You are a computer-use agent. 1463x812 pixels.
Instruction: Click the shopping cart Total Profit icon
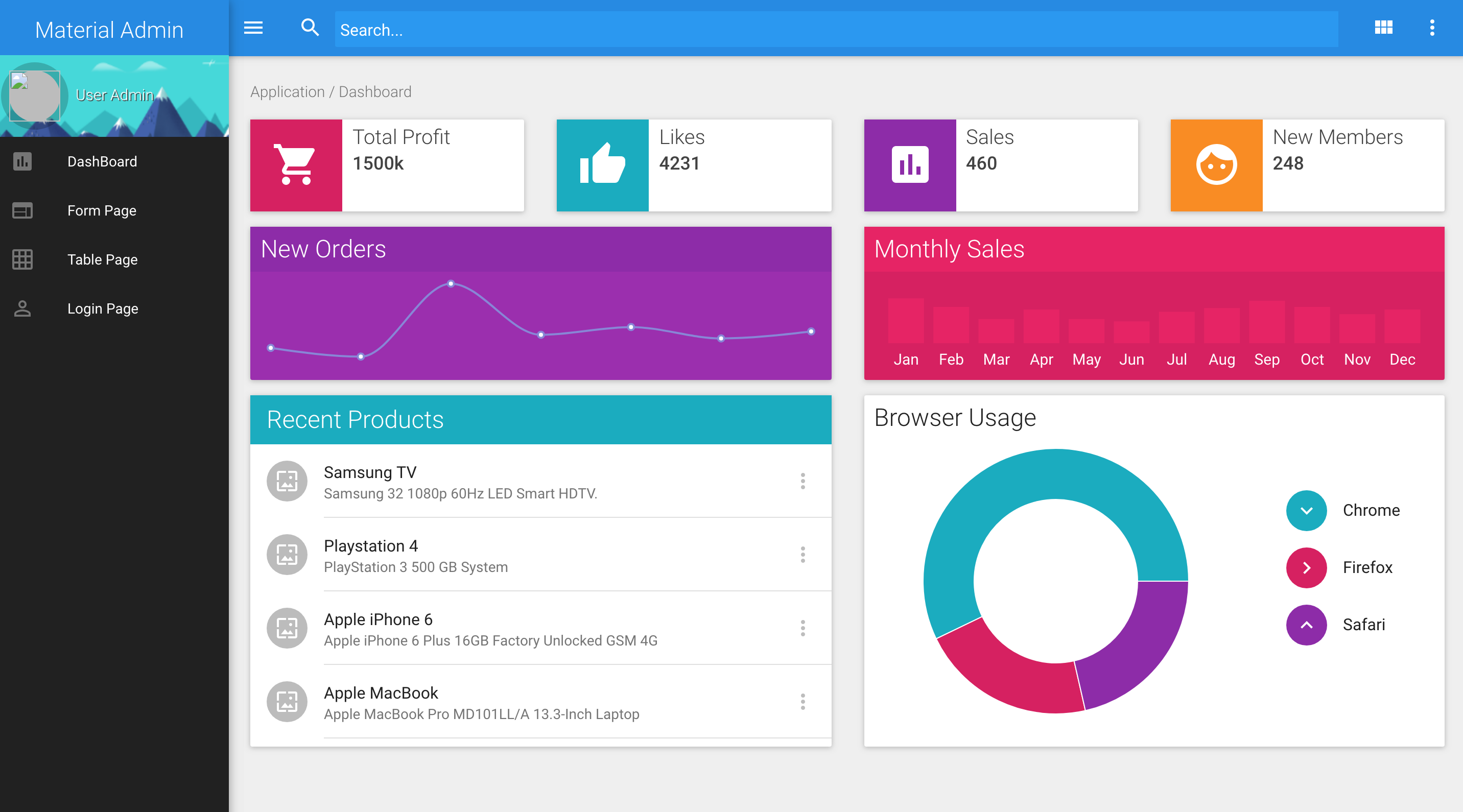pyautogui.click(x=296, y=165)
